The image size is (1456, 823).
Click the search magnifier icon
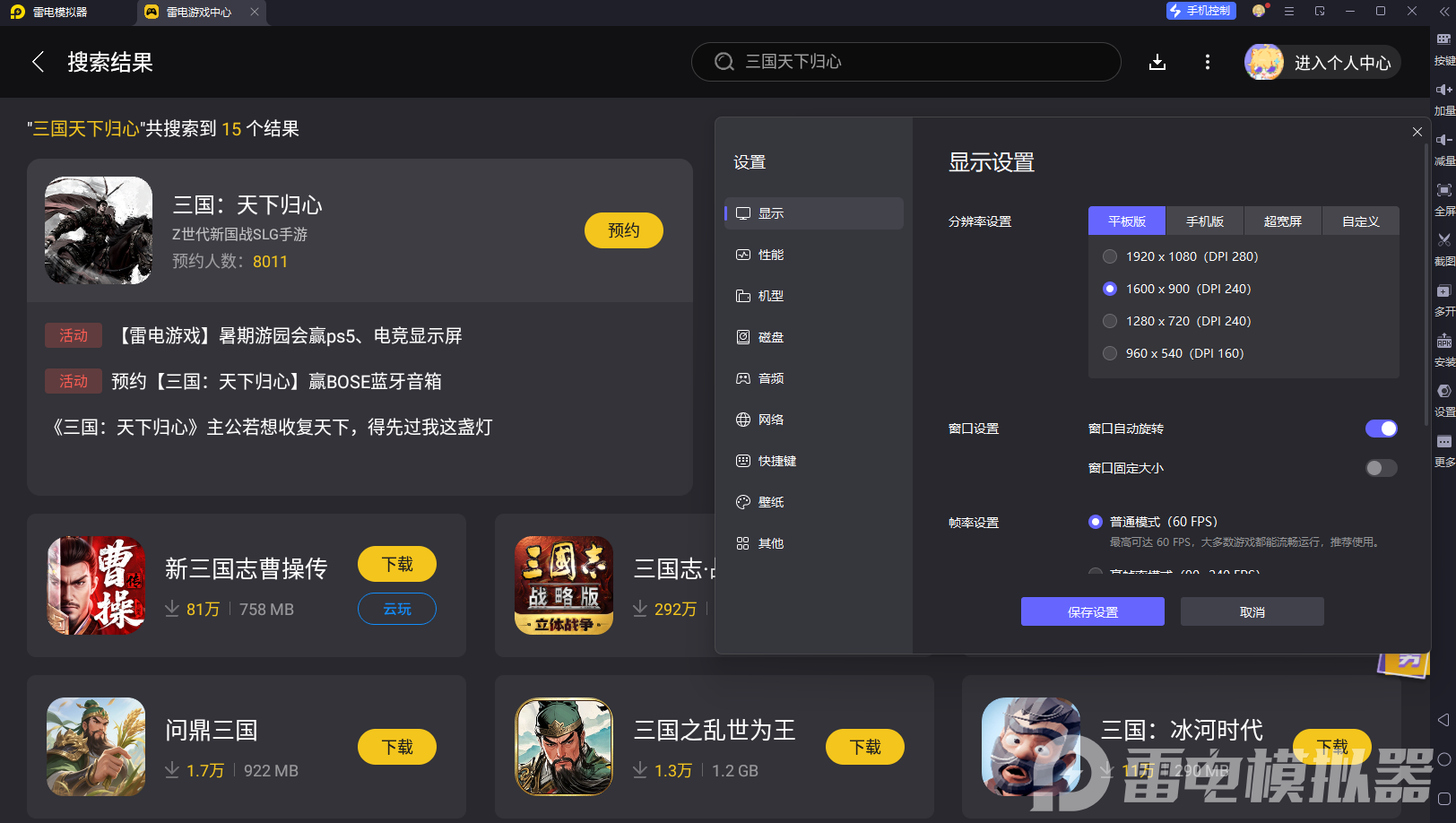(x=724, y=62)
